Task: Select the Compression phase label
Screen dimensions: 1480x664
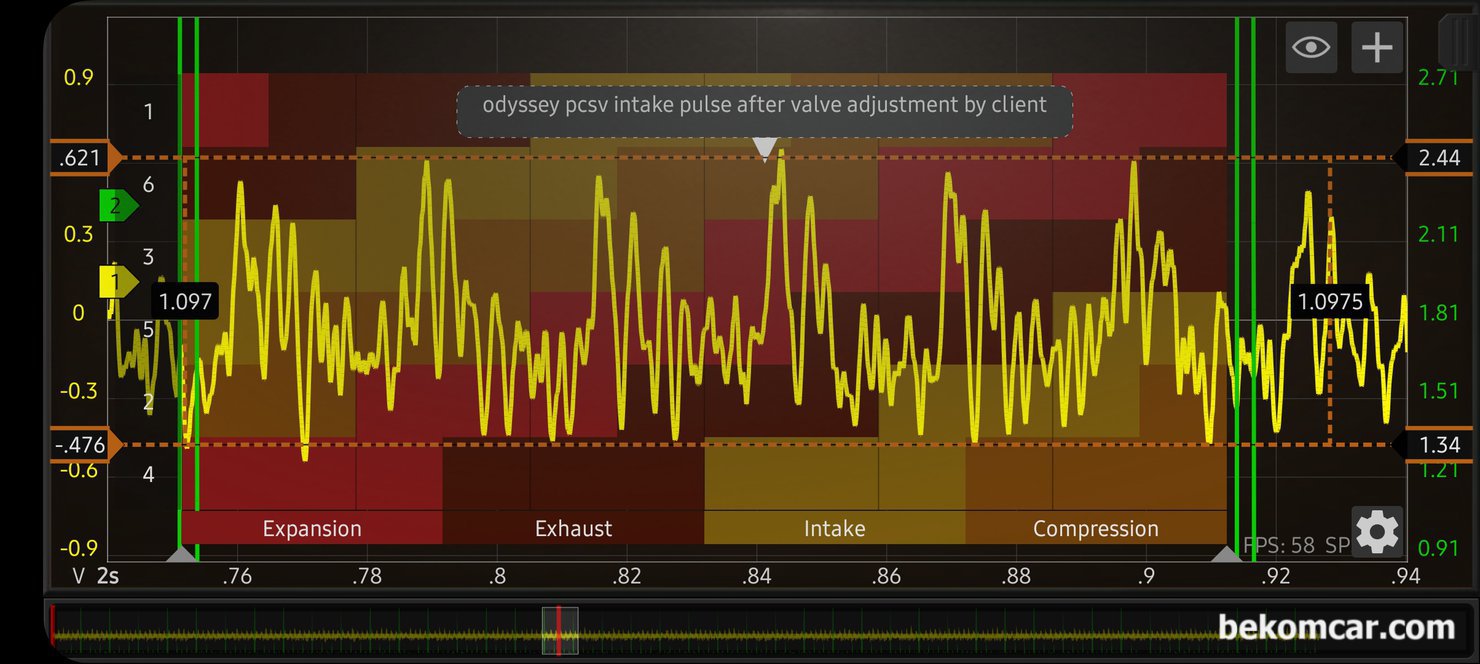Action: tap(1096, 528)
